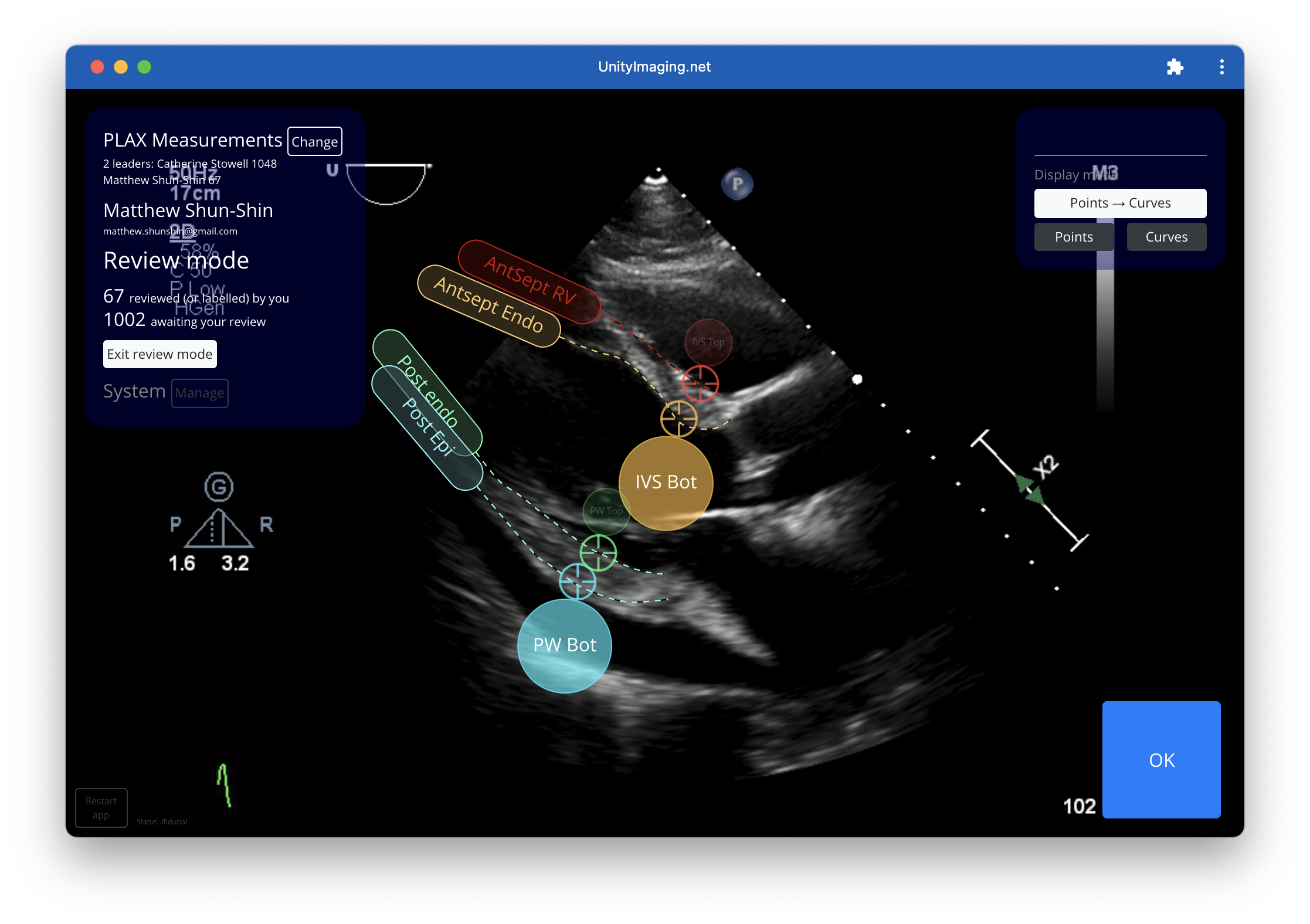Click the IVS Bot point bubble

(x=666, y=483)
